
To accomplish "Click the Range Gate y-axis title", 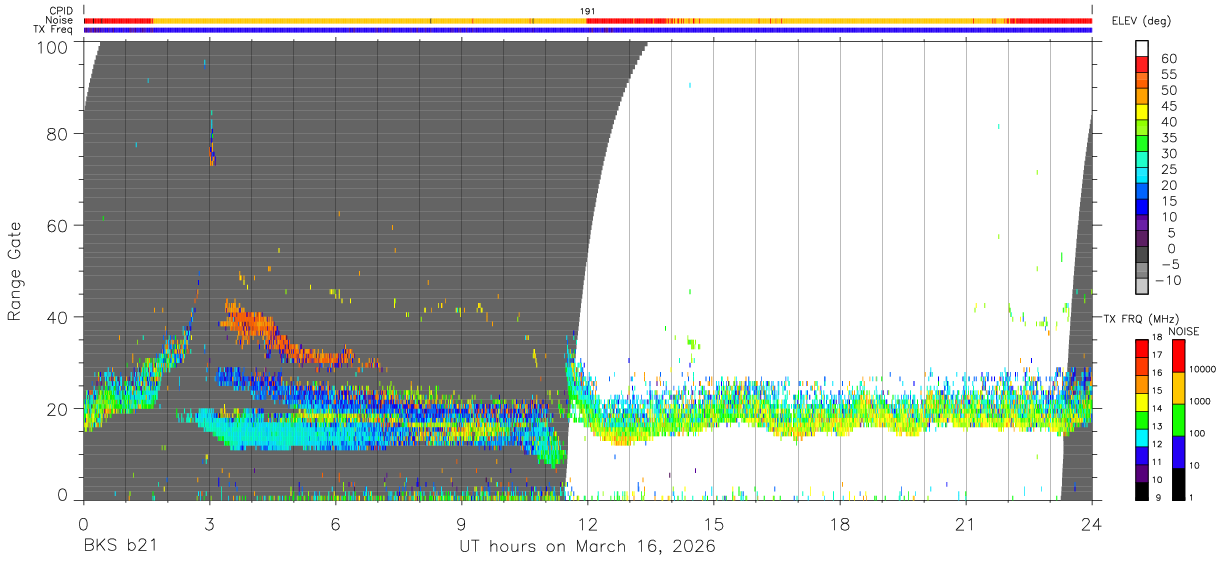I will tap(15, 271).
